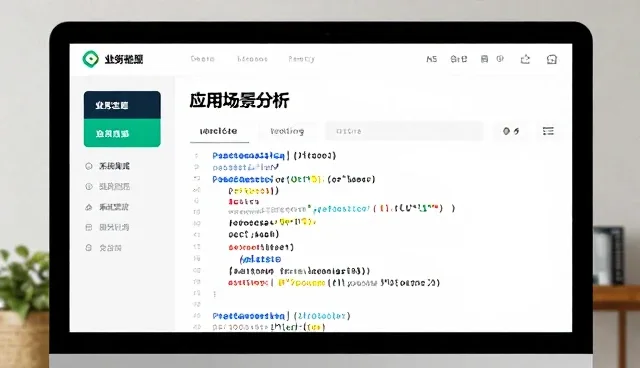Click the short text label right of 'AS'
Viewport: 640px width, 368px height.
point(459,59)
